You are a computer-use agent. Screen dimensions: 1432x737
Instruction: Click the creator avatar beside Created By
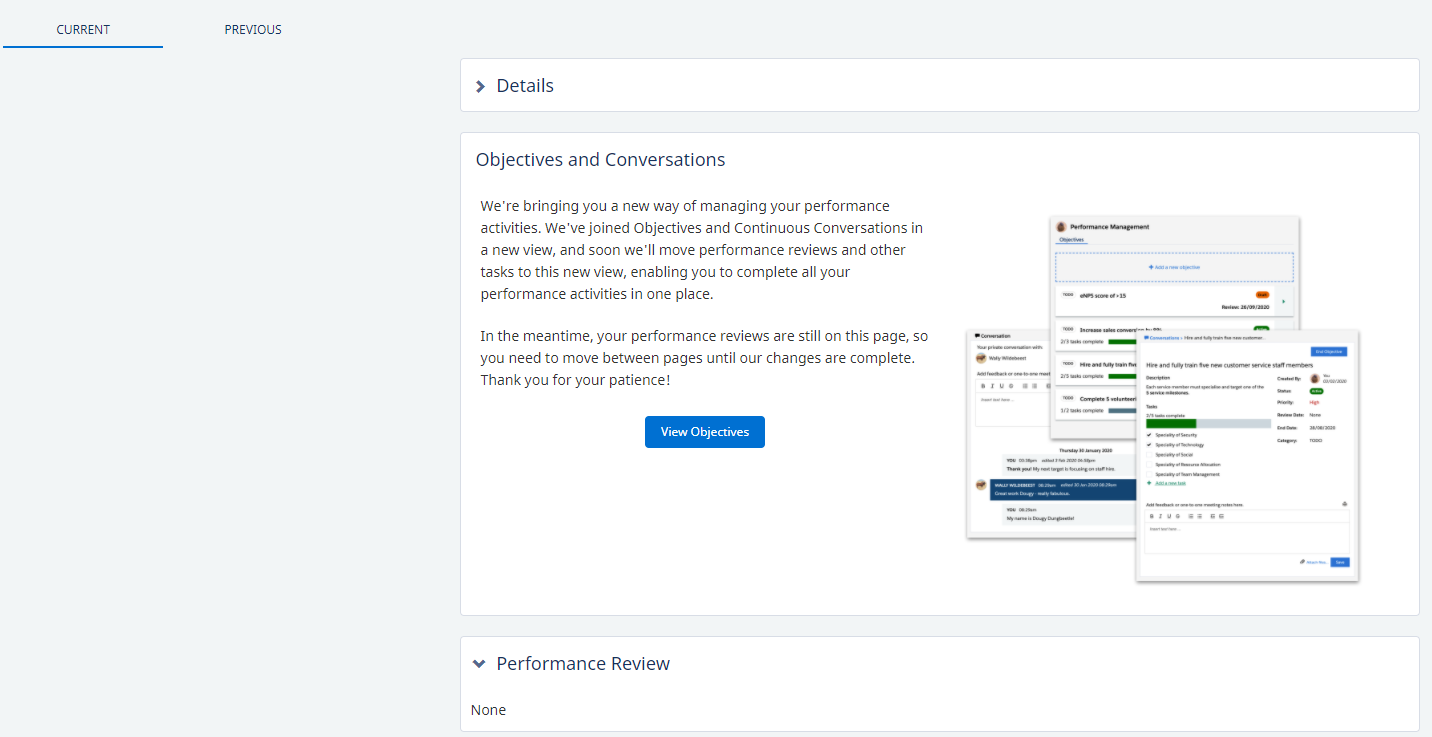click(x=1314, y=379)
